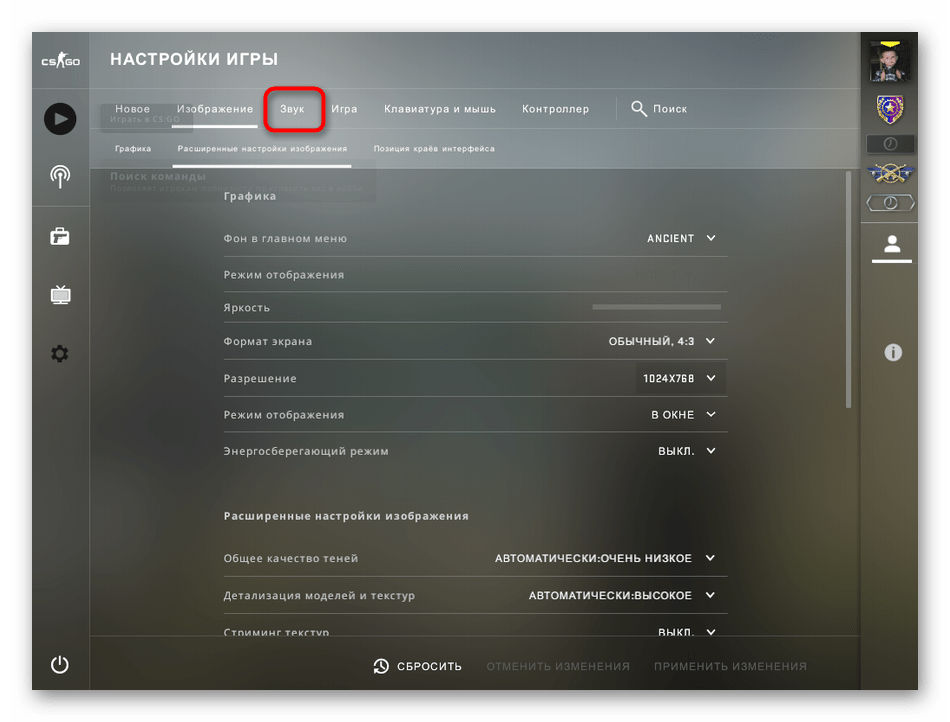Open the inventory briefcase icon

(x=60, y=237)
